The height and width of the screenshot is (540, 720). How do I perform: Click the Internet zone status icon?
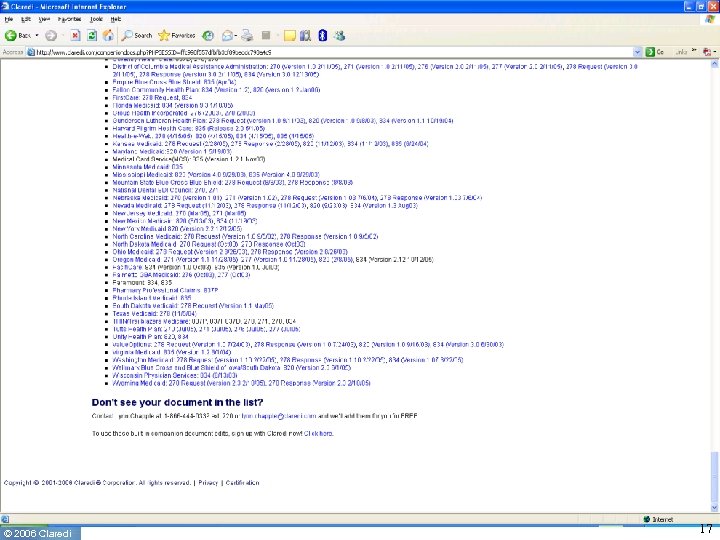pos(647,519)
